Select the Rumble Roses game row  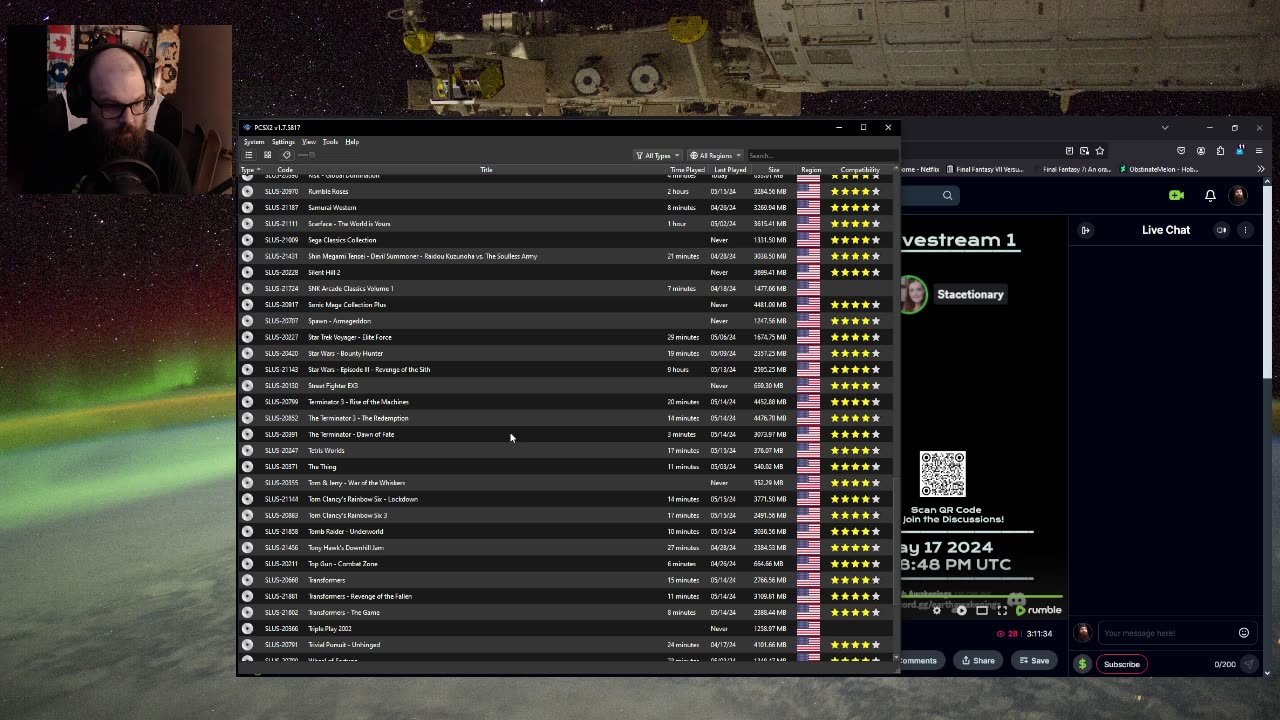point(567,191)
